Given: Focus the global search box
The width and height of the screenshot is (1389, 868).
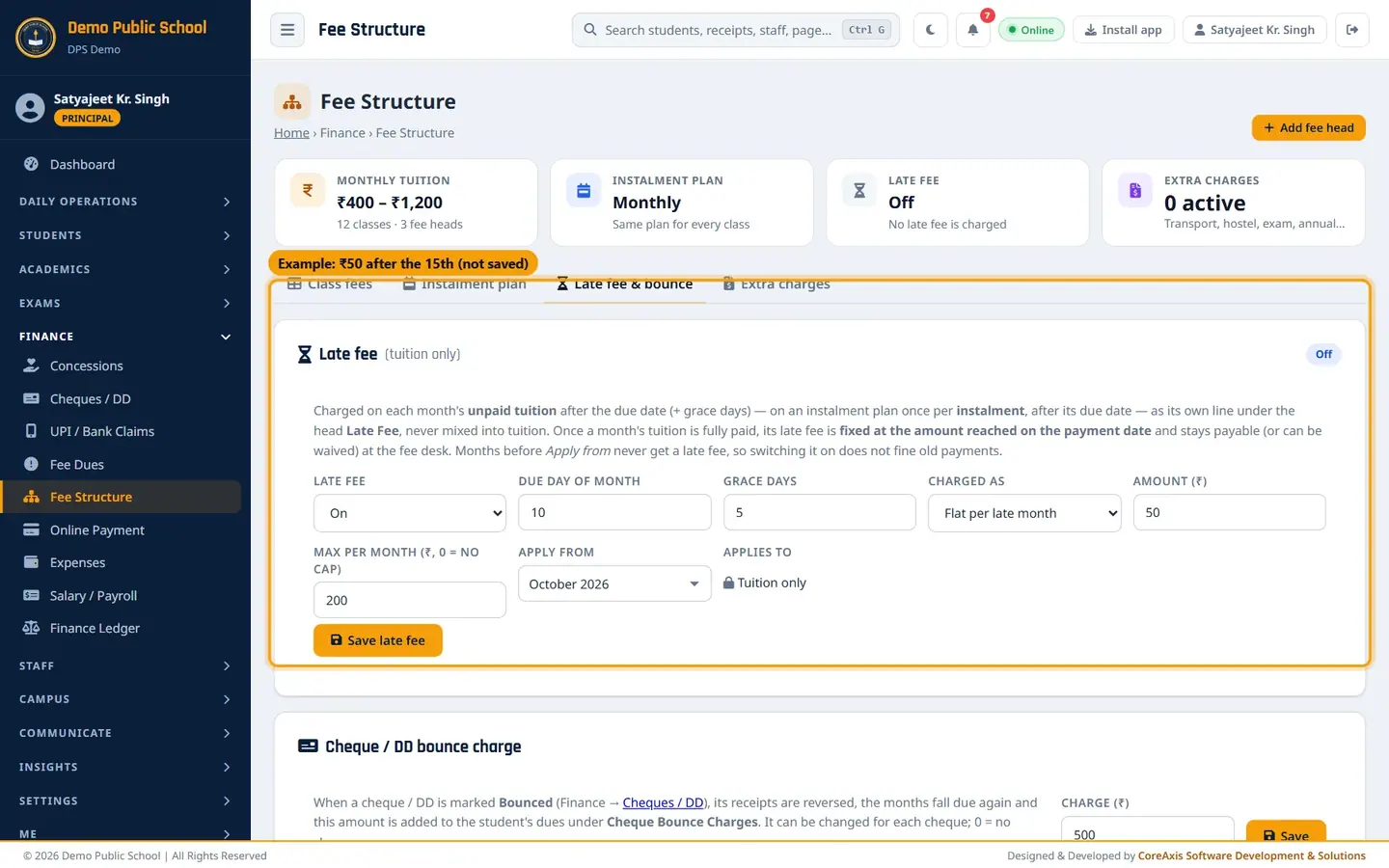Looking at the screenshot, I should (736, 30).
